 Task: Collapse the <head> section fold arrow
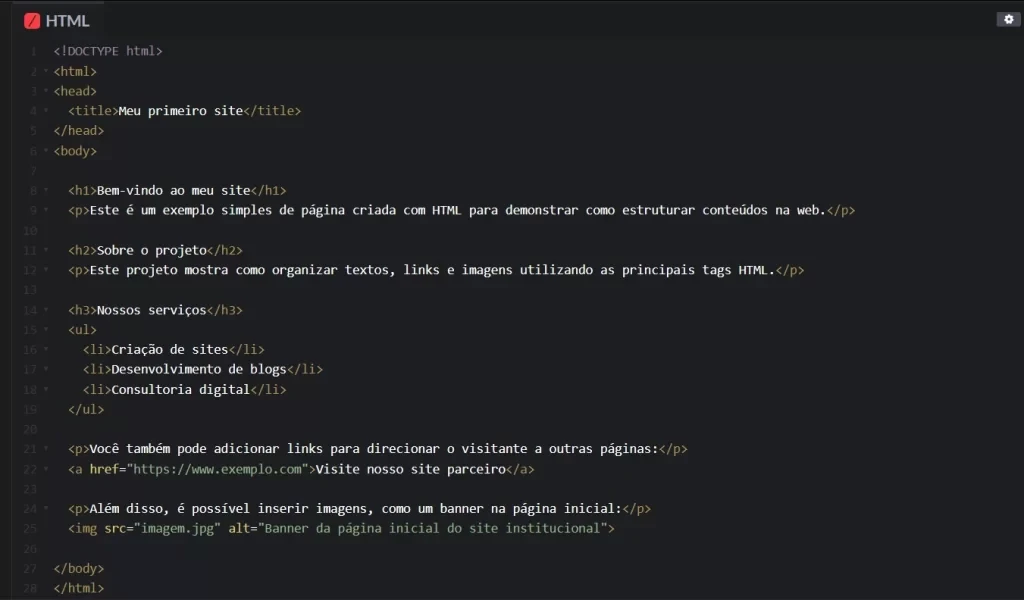coord(45,92)
